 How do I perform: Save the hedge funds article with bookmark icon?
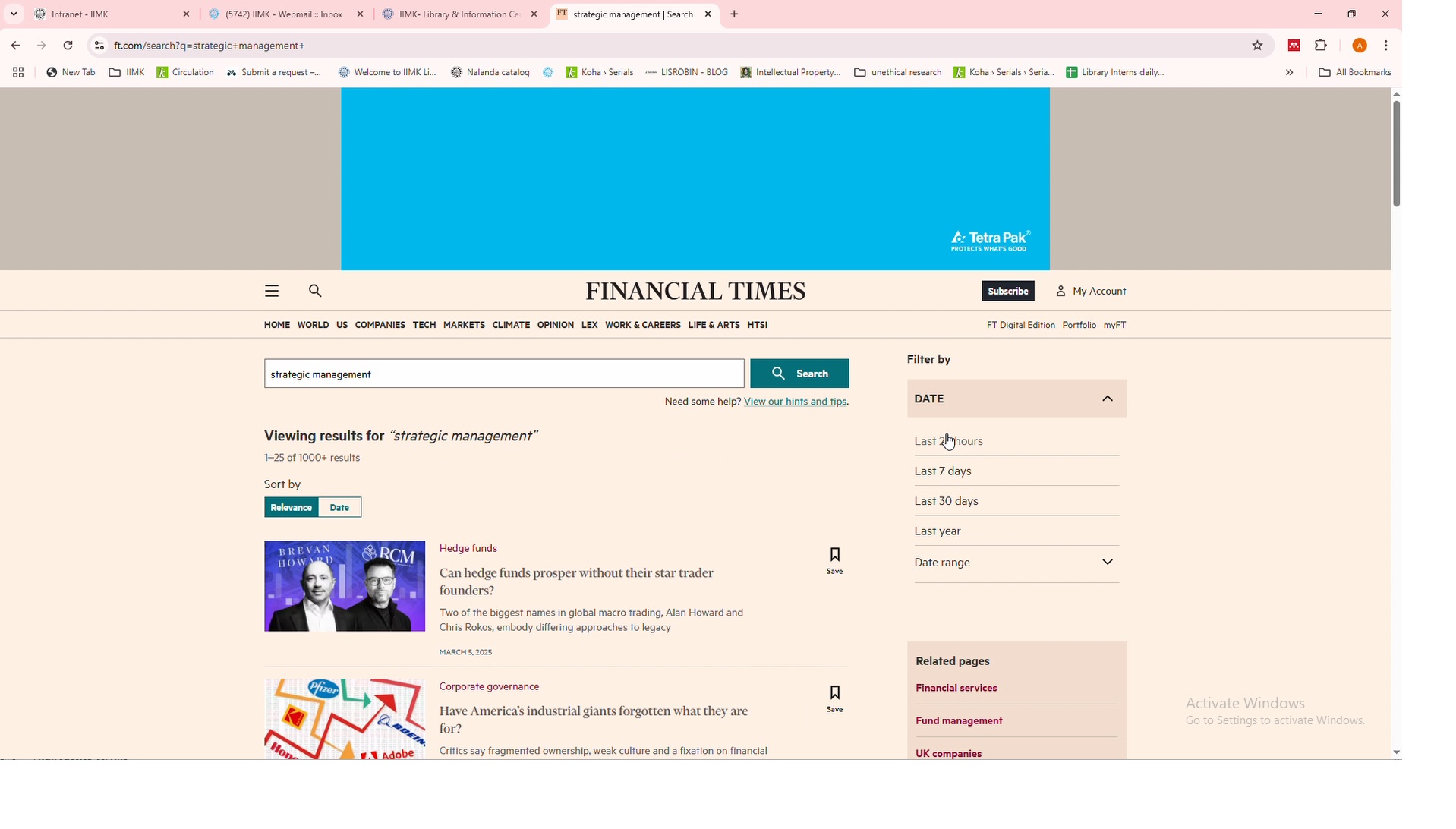click(x=835, y=561)
